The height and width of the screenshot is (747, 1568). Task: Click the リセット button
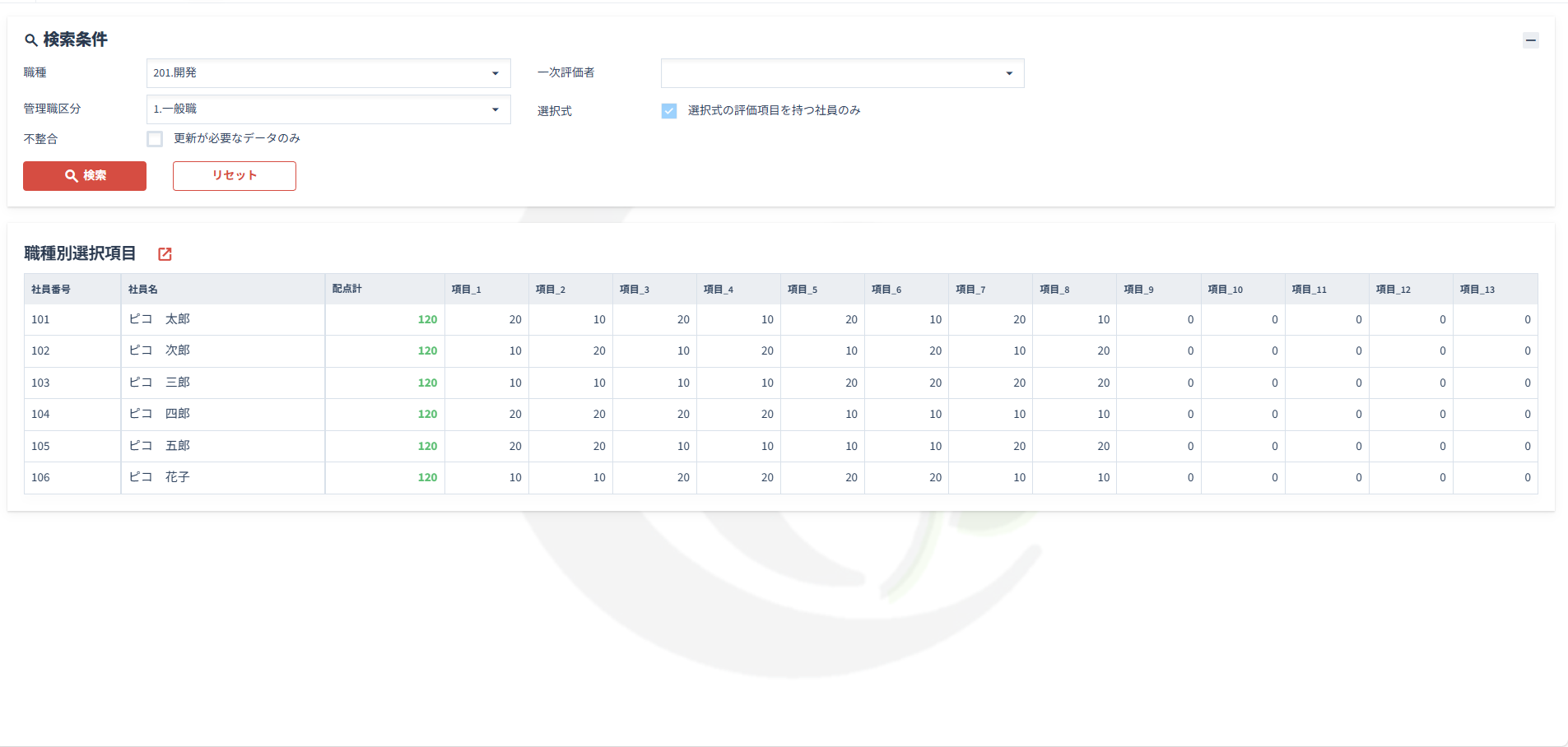point(234,176)
